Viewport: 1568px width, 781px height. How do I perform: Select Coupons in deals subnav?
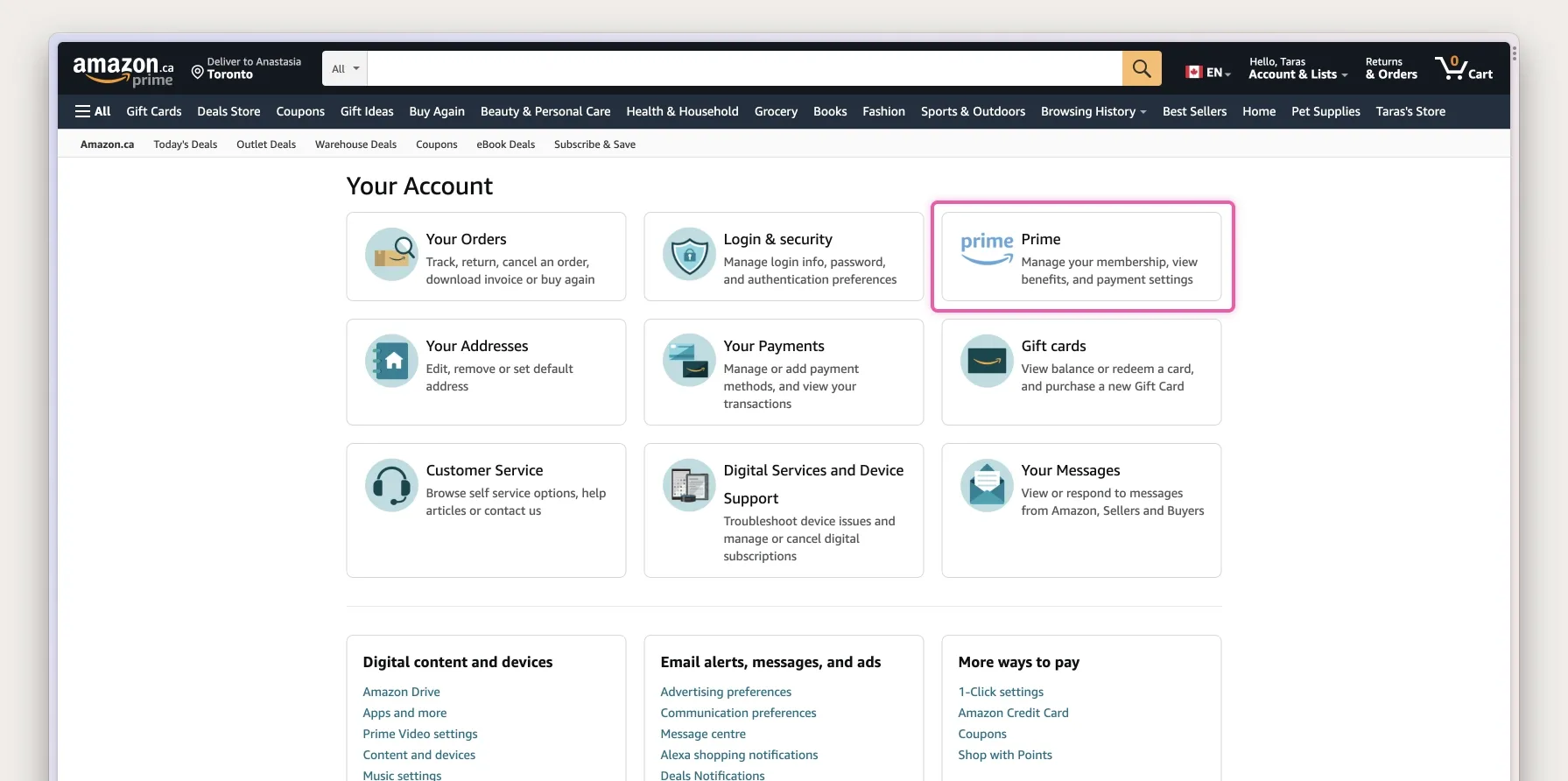pyautogui.click(x=437, y=144)
